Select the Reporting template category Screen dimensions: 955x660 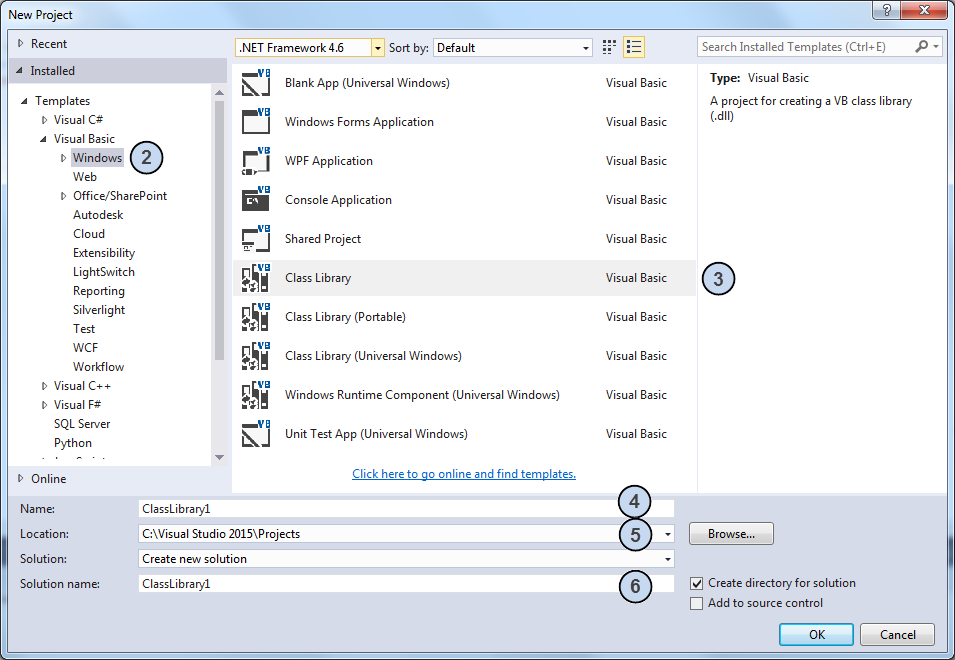click(99, 291)
